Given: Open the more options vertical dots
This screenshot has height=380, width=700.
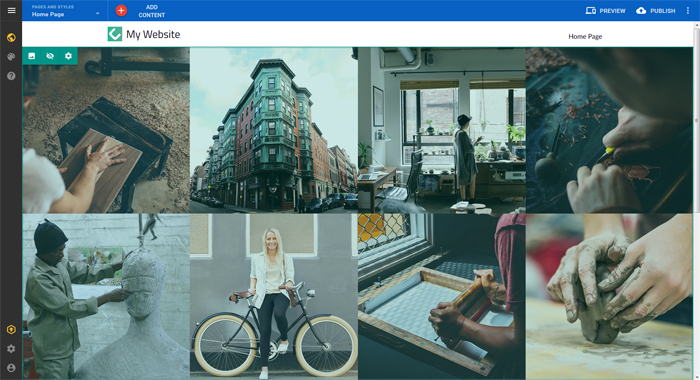Looking at the screenshot, I should 688,11.
